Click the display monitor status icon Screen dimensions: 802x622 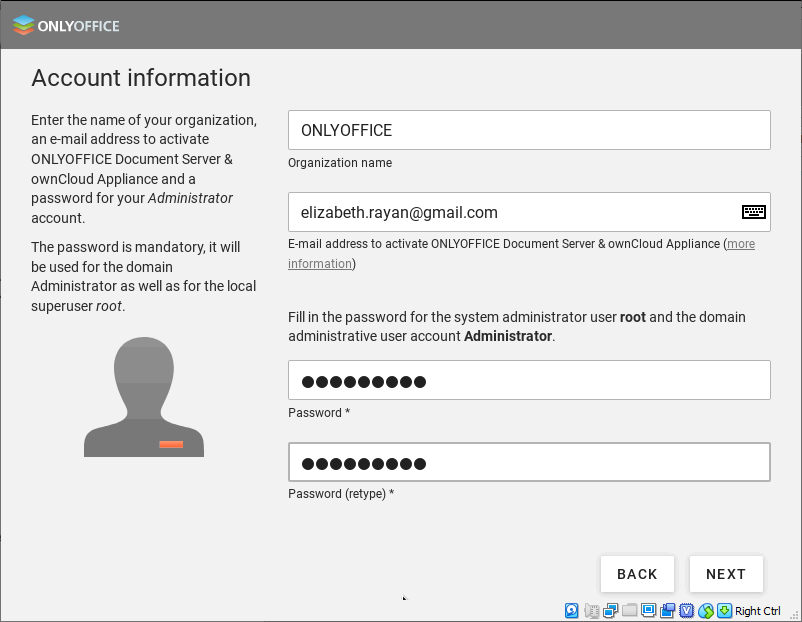point(648,611)
